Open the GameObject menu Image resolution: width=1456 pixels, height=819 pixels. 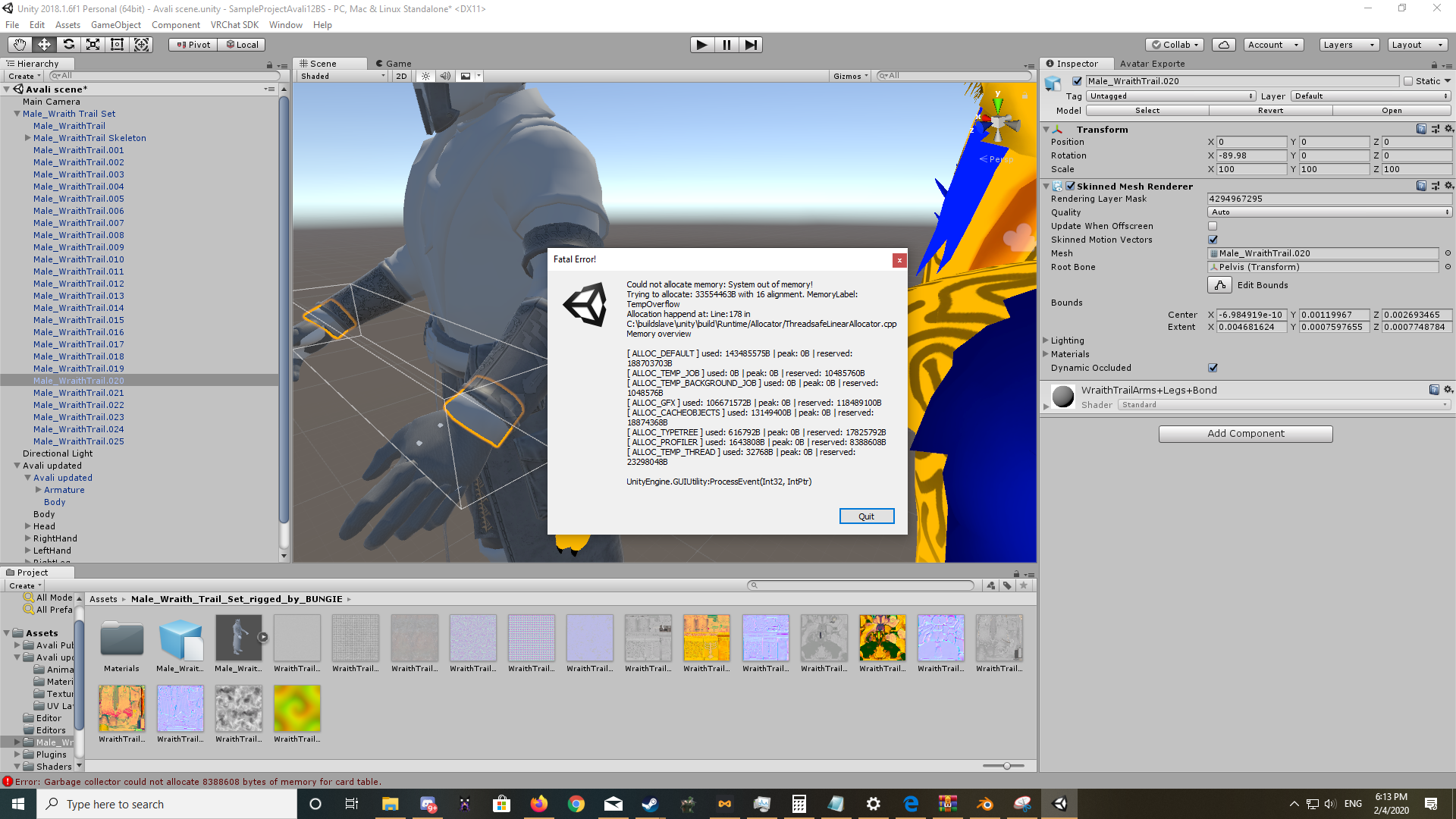click(x=116, y=25)
